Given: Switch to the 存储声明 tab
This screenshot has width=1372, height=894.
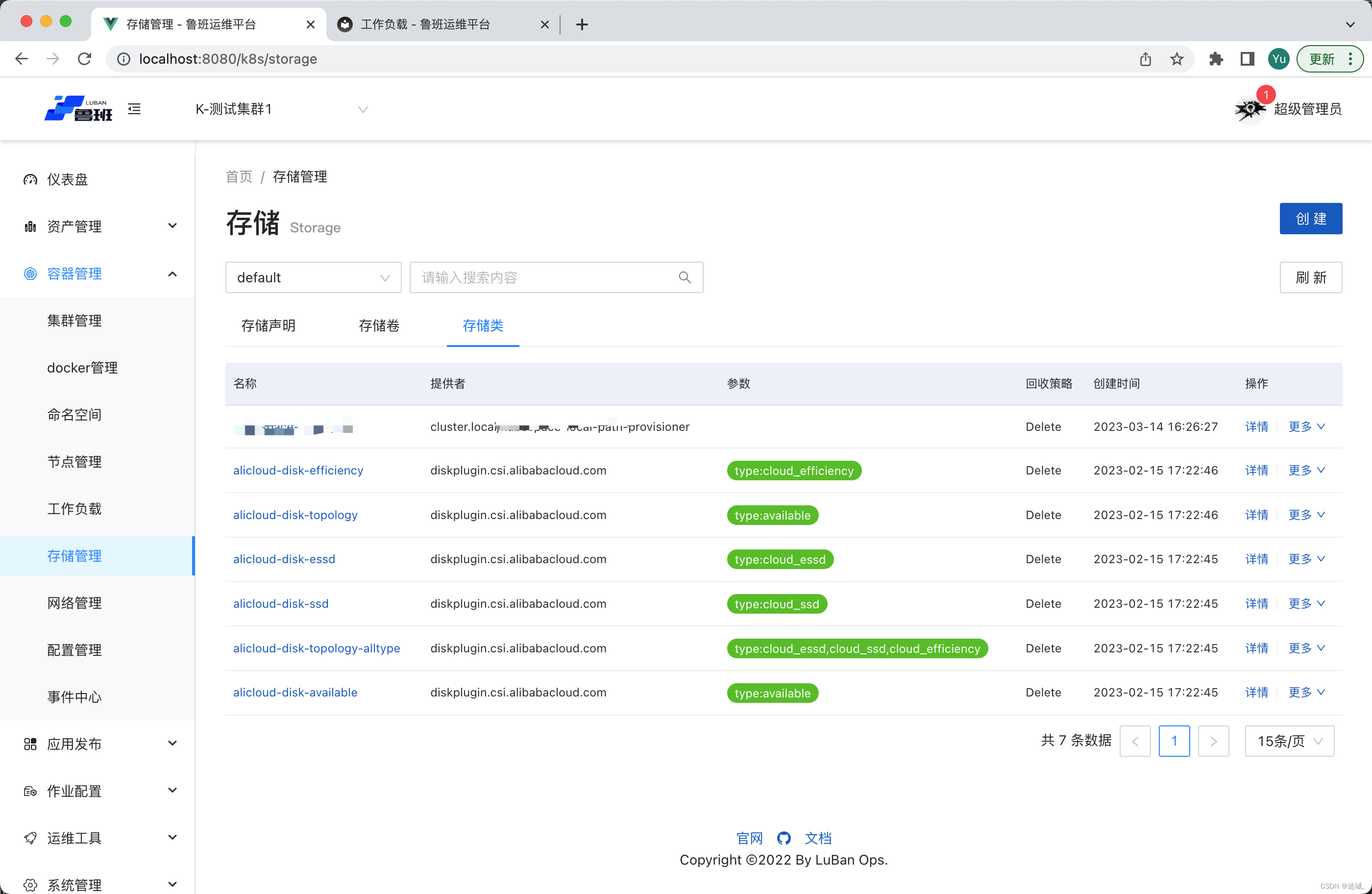Looking at the screenshot, I should coord(268,326).
